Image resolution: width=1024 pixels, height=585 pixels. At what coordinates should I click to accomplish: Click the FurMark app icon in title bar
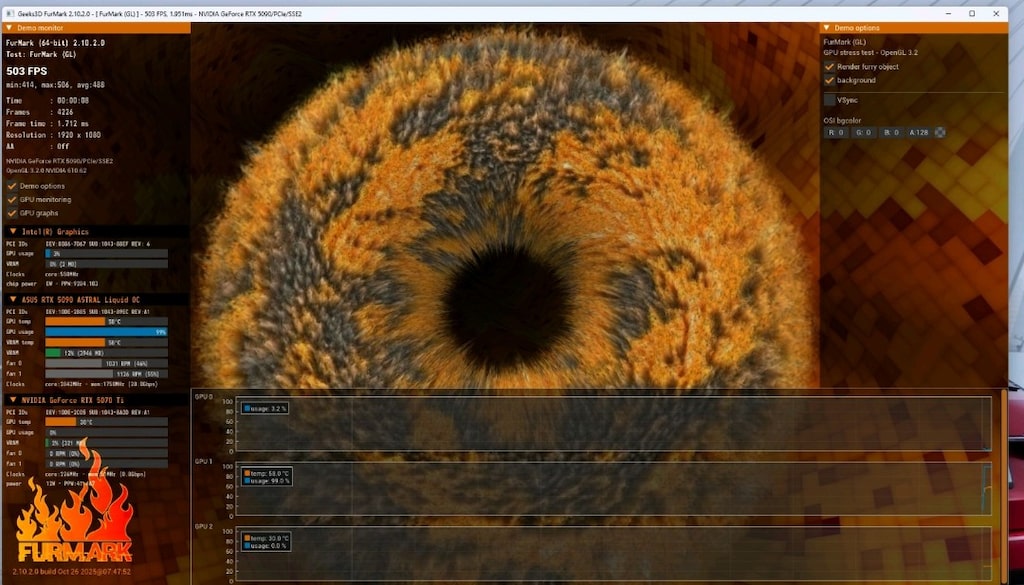[10, 13]
